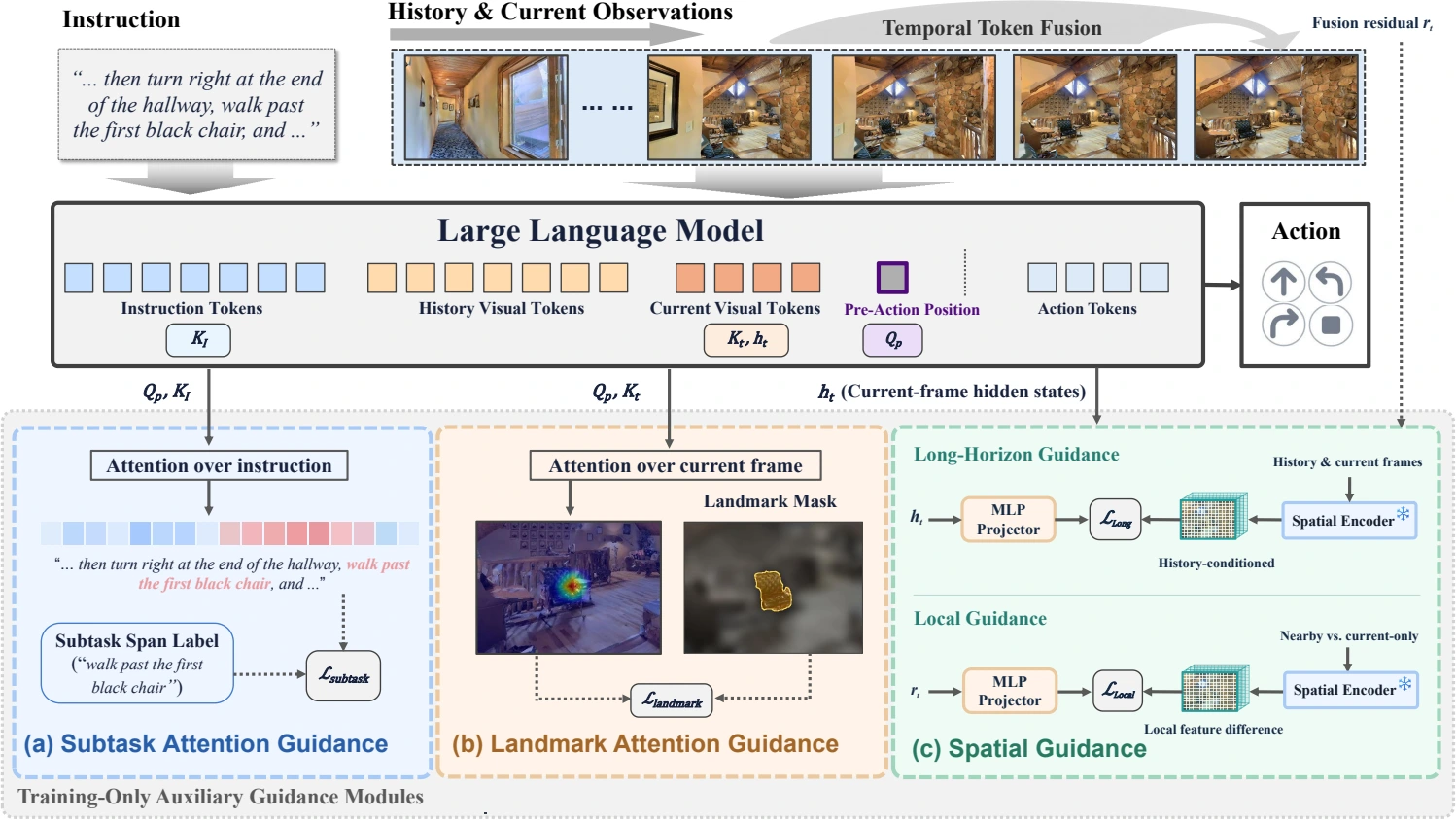Open the Landmark Mask chair image
Screen dimensions: 1456x820
tap(774, 588)
